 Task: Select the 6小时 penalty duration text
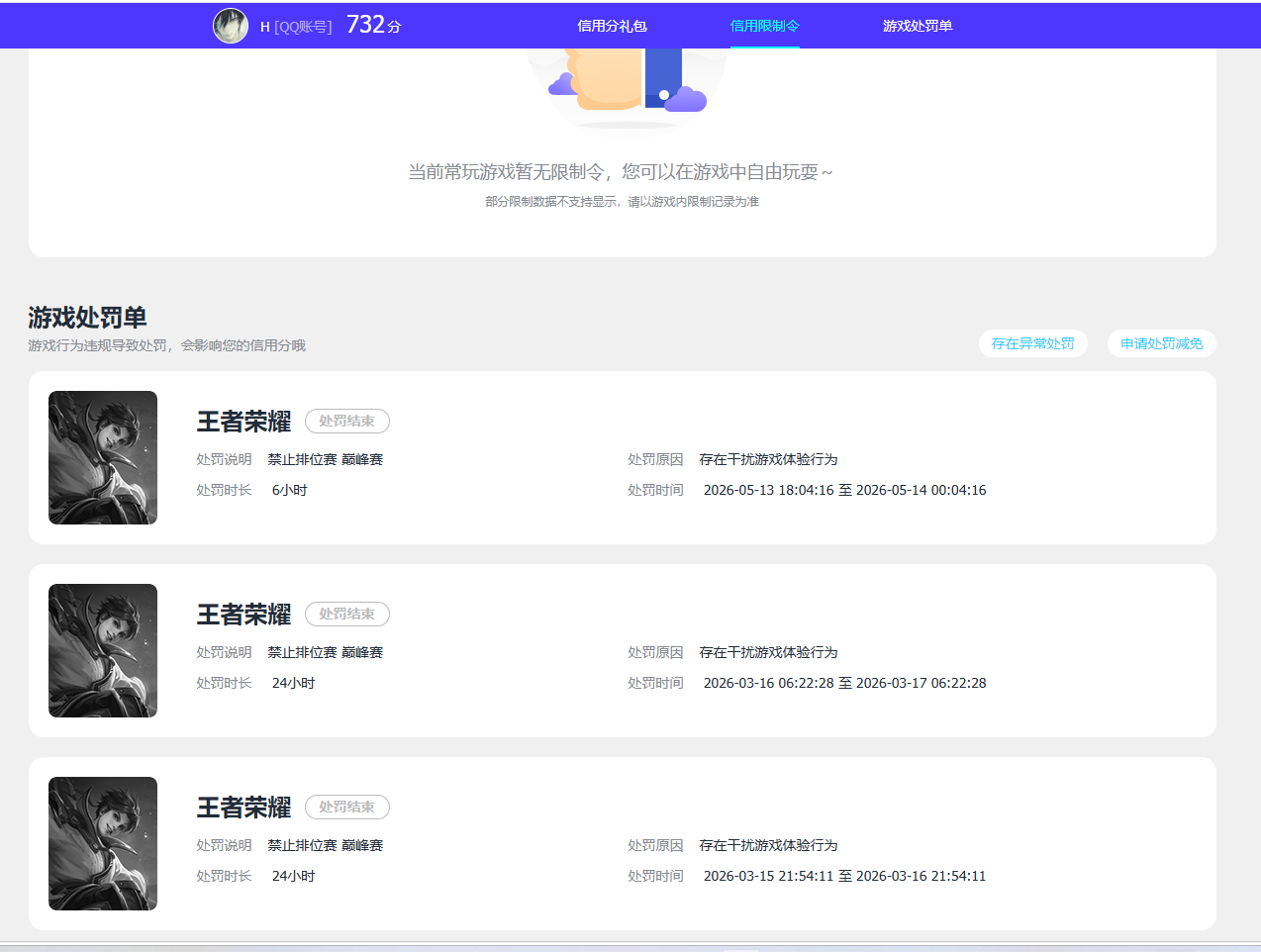coord(290,490)
